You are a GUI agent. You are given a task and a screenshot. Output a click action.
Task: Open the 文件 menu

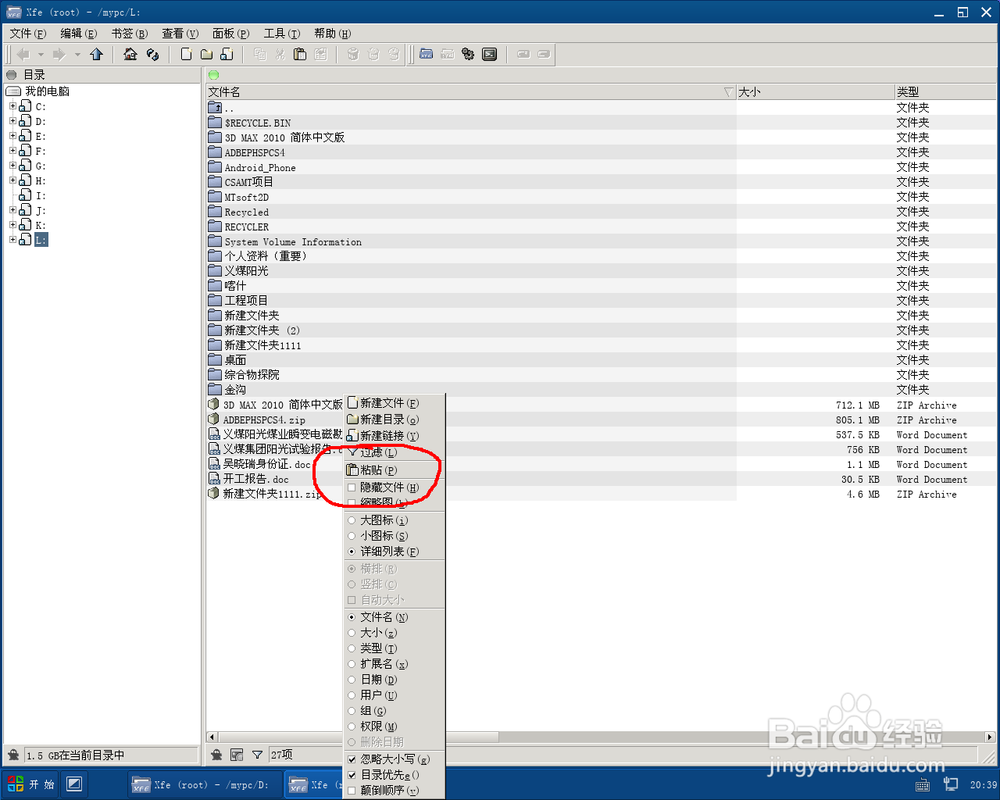[x=27, y=33]
